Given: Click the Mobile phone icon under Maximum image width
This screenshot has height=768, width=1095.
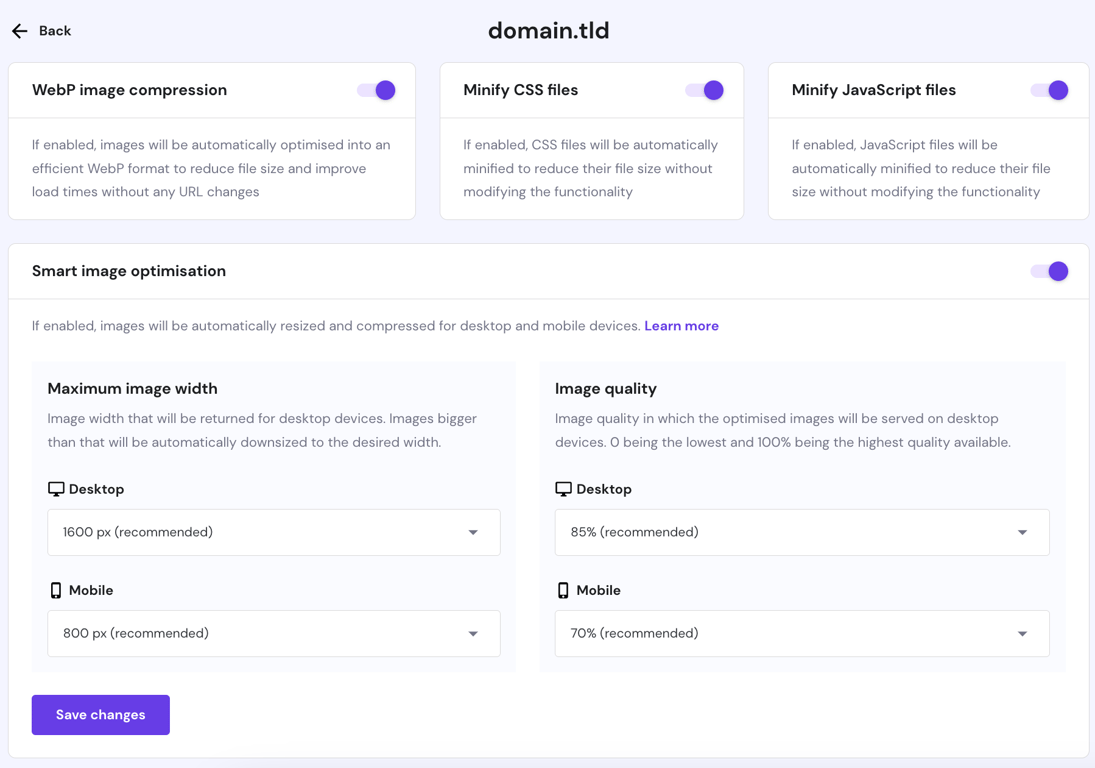Looking at the screenshot, I should tap(57, 590).
